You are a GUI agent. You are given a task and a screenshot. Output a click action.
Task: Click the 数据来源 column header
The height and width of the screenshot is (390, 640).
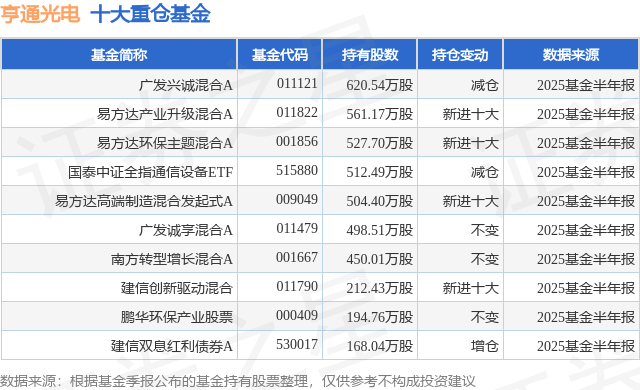571,55
